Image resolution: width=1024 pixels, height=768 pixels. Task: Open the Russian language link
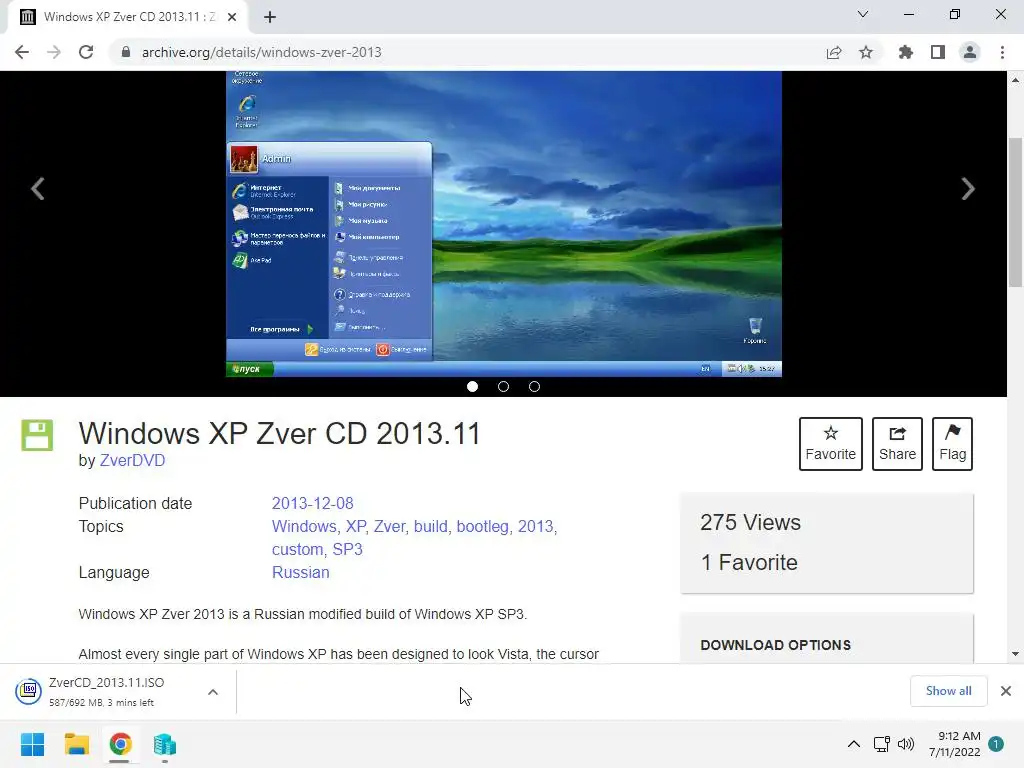(x=300, y=573)
